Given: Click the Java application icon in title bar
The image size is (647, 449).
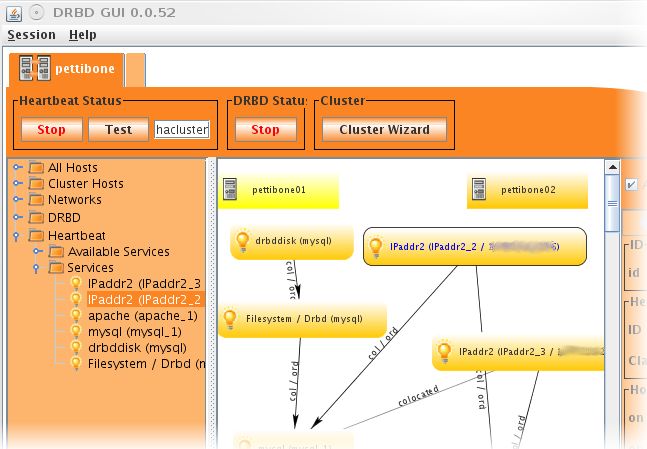Looking at the screenshot, I should (14, 13).
